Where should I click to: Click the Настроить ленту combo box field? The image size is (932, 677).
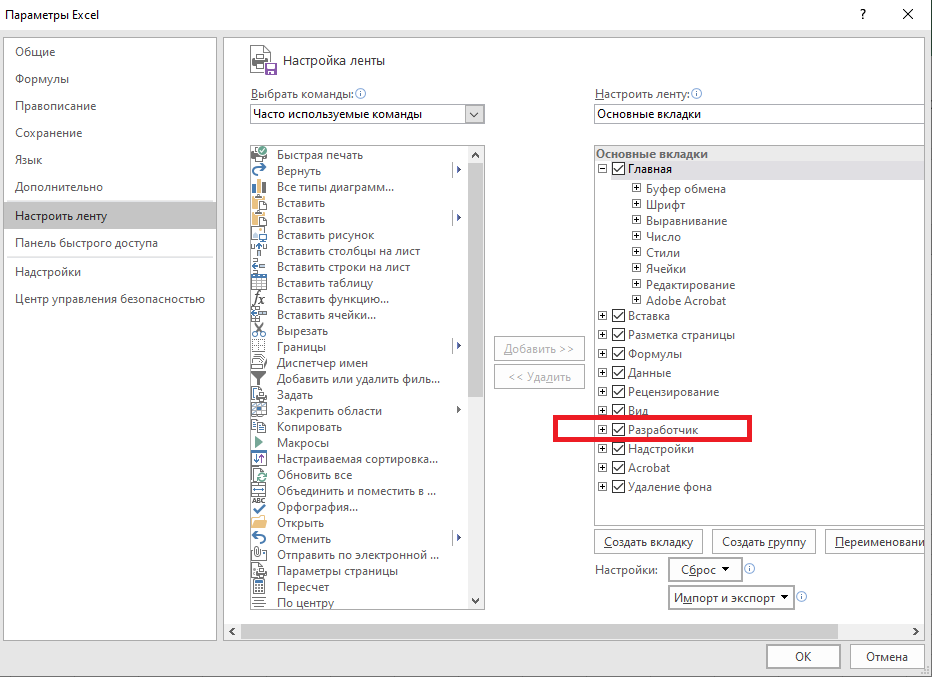[760, 114]
